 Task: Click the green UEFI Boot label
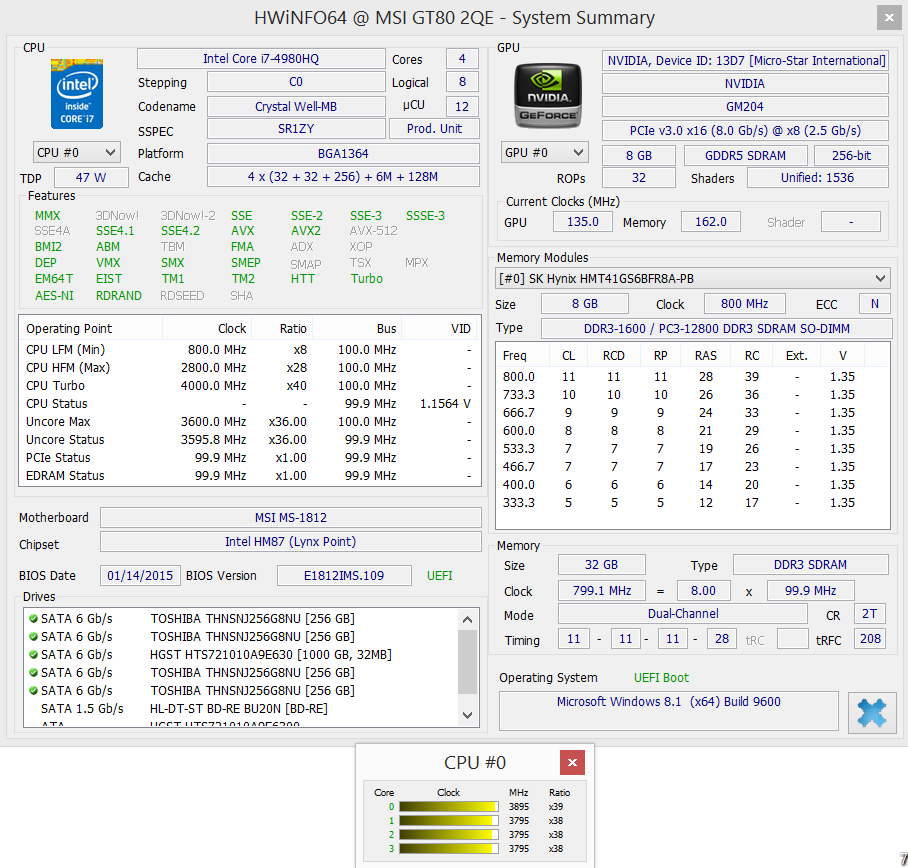click(x=661, y=677)
